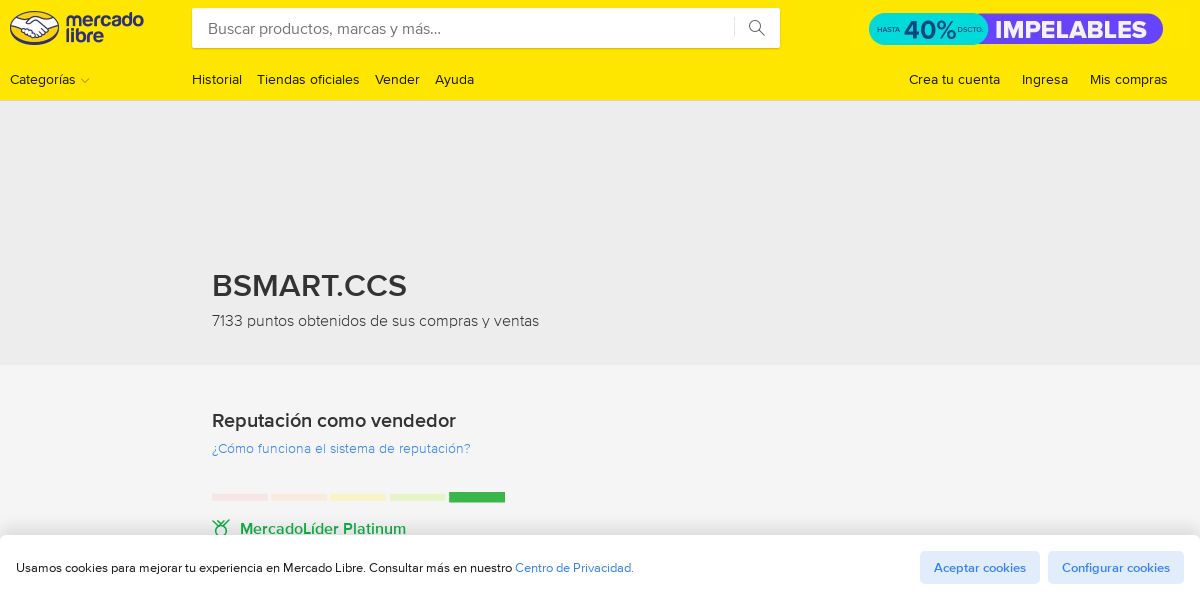Click the MercadoLíder Platinum medal icon
Image resolution: width=1200 pixels, height=600 pixels.
tap(221, 528)
